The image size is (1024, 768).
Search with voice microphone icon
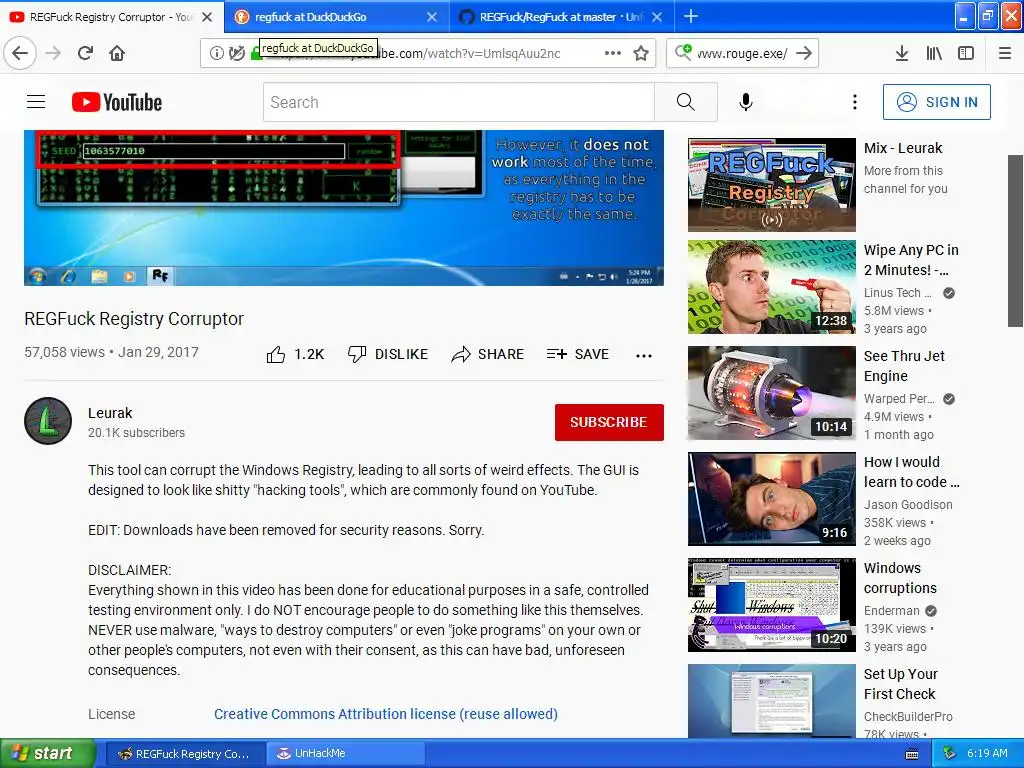[x=746, y=102]
